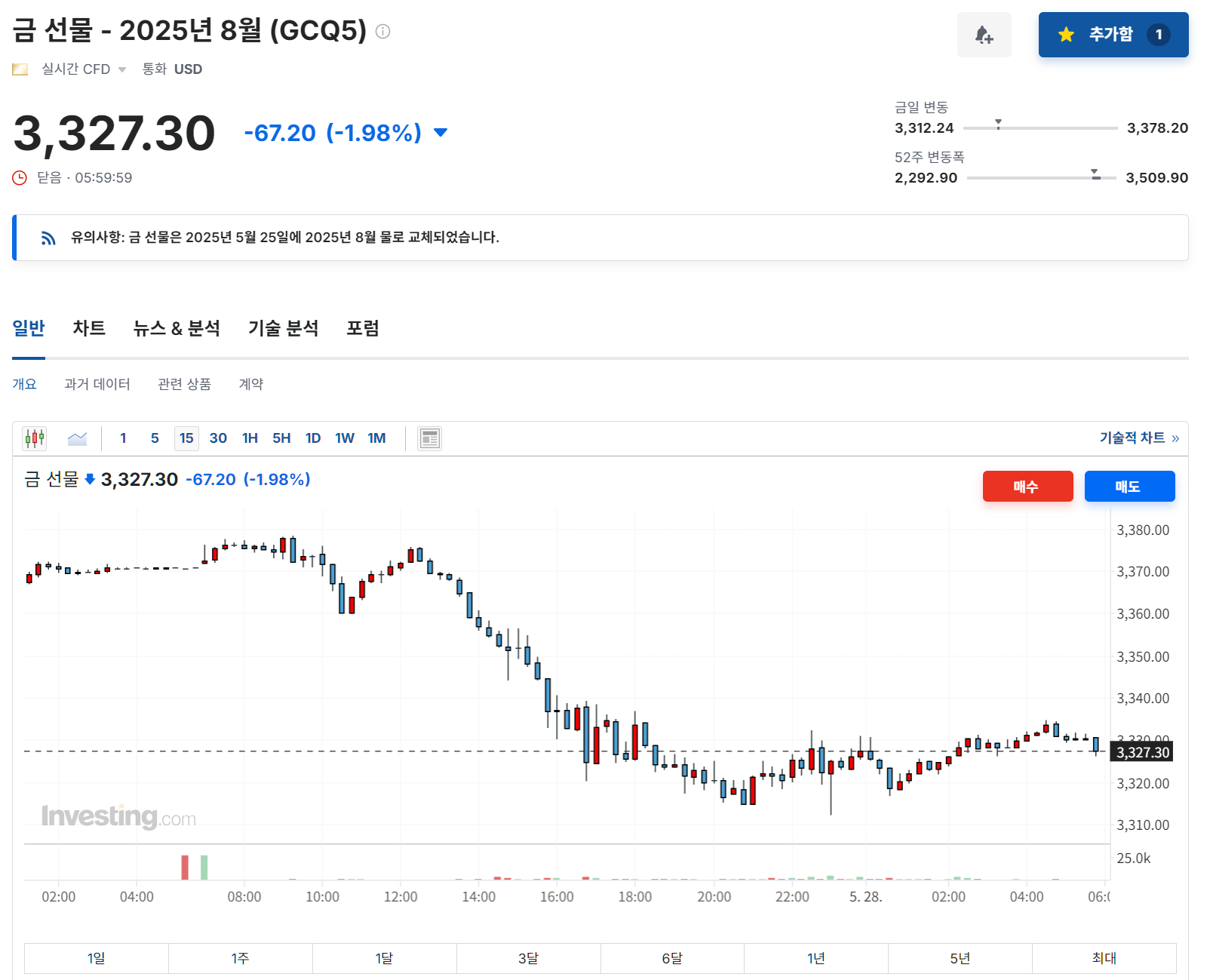Select the candlestick chart type icon
1210x980 pixels.
pos(34,438)
